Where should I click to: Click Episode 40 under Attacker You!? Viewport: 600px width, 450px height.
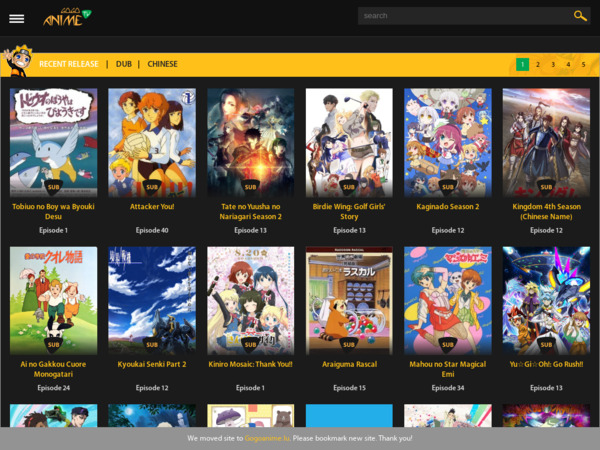152,230
